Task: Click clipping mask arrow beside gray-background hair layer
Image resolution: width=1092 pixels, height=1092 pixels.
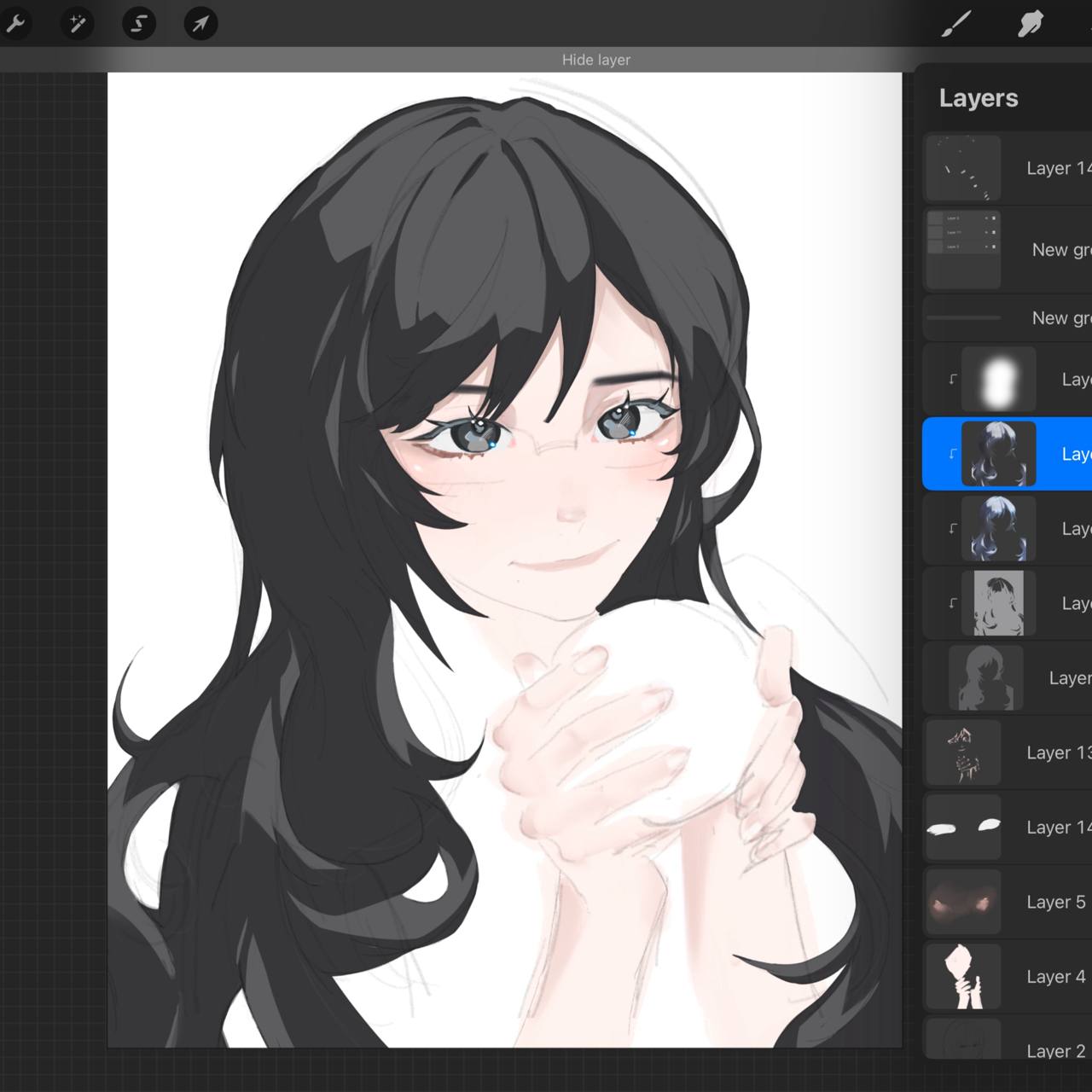Action: pos(953,603)
